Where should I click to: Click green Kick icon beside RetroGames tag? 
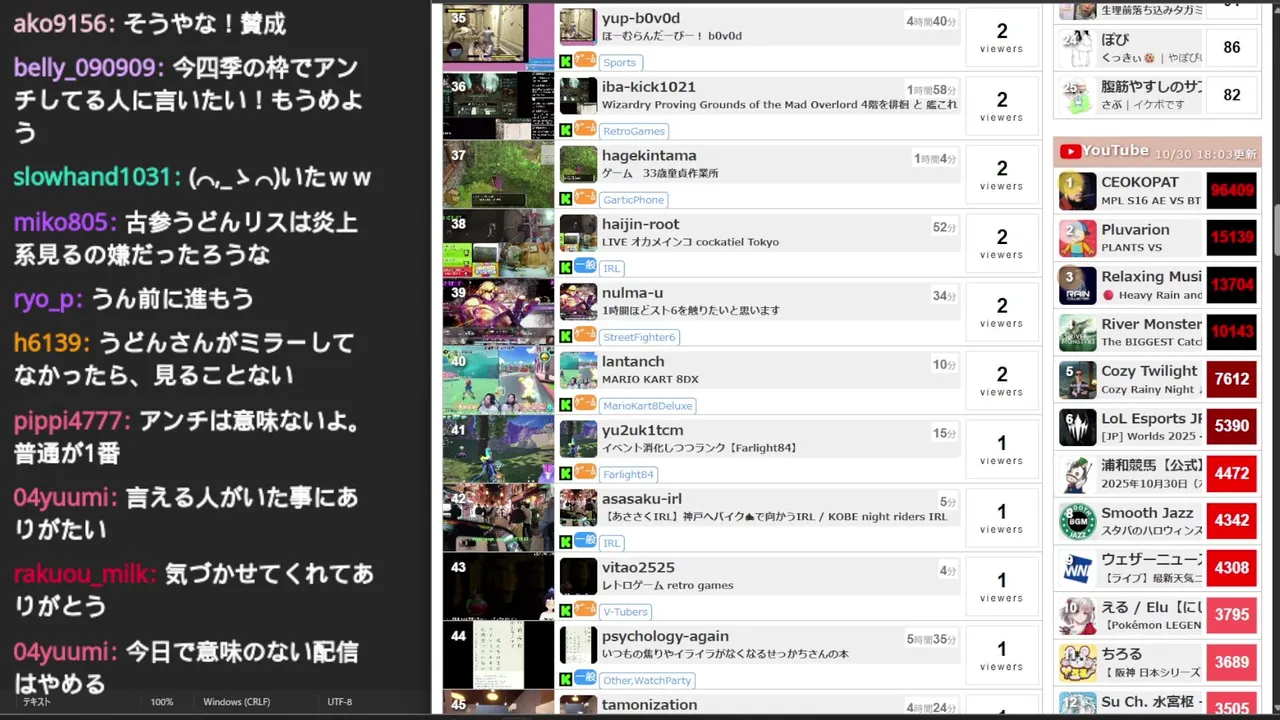pos(566,130)
